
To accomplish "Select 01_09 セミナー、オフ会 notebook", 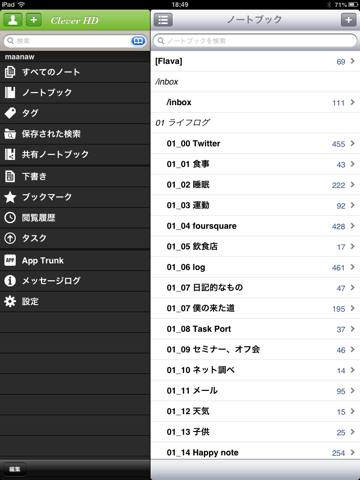I will [256, 350].
